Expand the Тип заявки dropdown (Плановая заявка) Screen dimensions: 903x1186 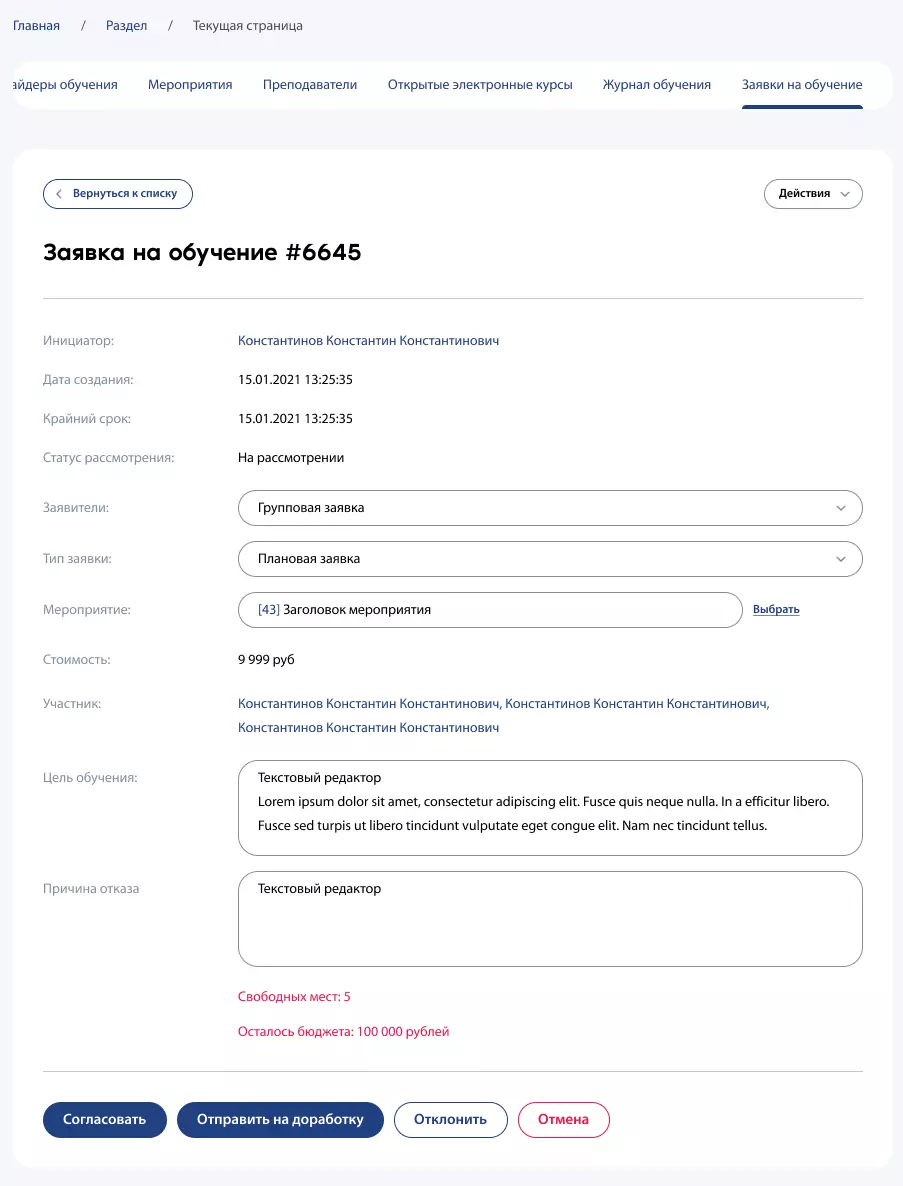(x=549, y=559)
